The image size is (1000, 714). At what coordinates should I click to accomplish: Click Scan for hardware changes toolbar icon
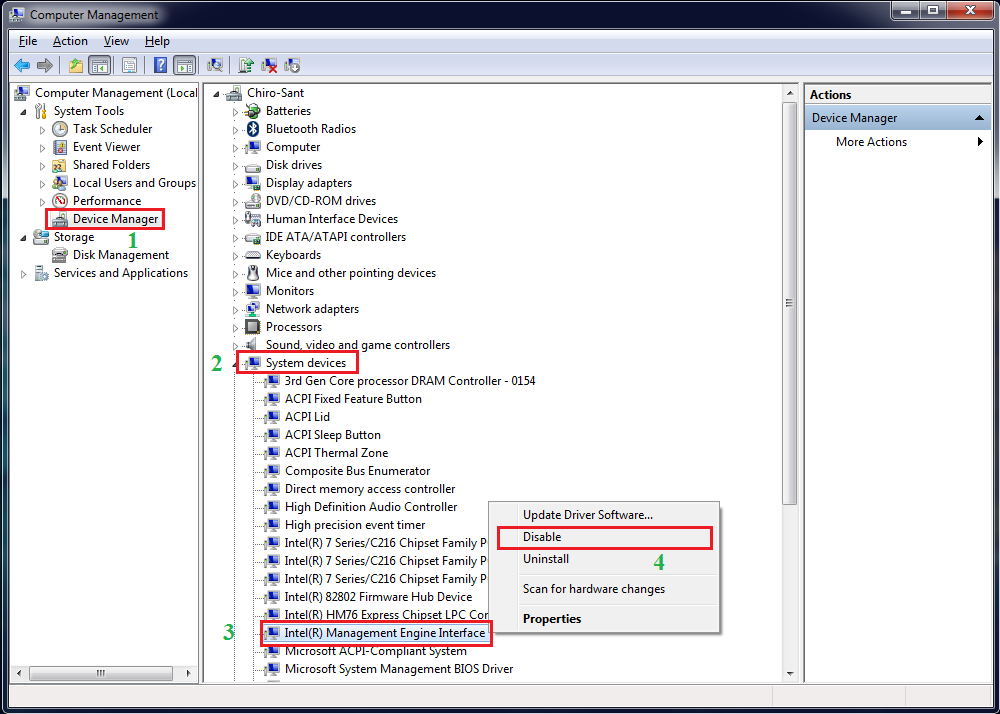(214, 66)
